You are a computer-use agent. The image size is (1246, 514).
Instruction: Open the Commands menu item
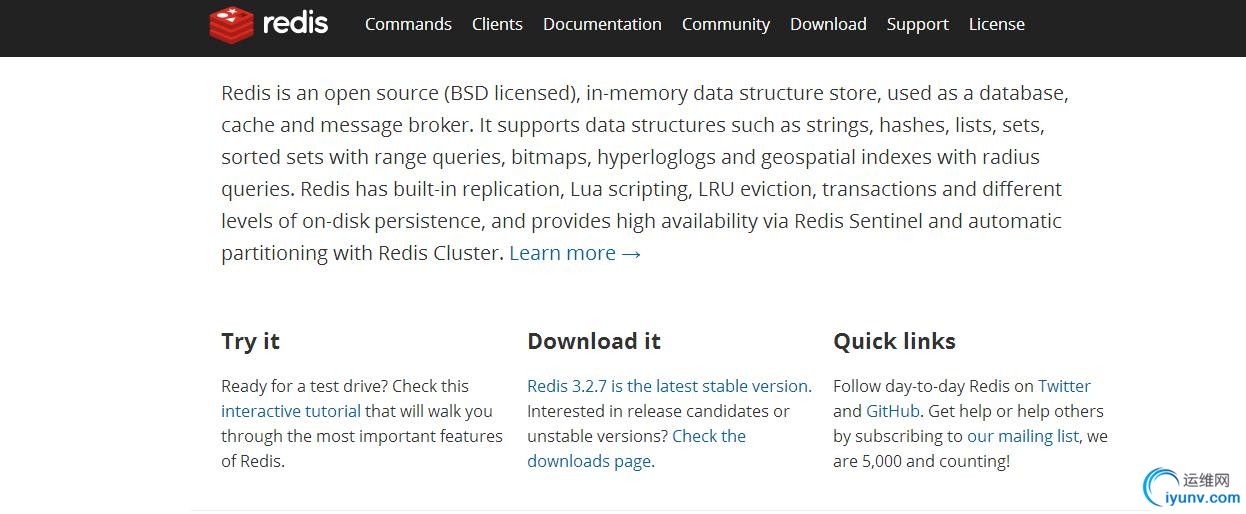coord(408,24)
